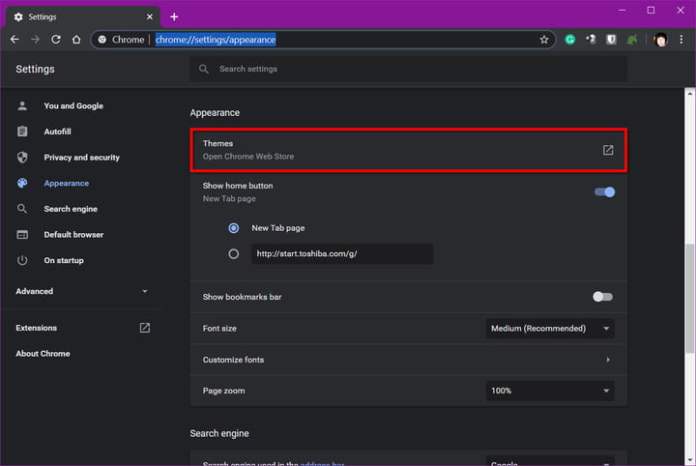This screenshot has height=466, width=696.
Task: Open Chrome Web Store themes link icon
Action: click(x=607, y=150)
